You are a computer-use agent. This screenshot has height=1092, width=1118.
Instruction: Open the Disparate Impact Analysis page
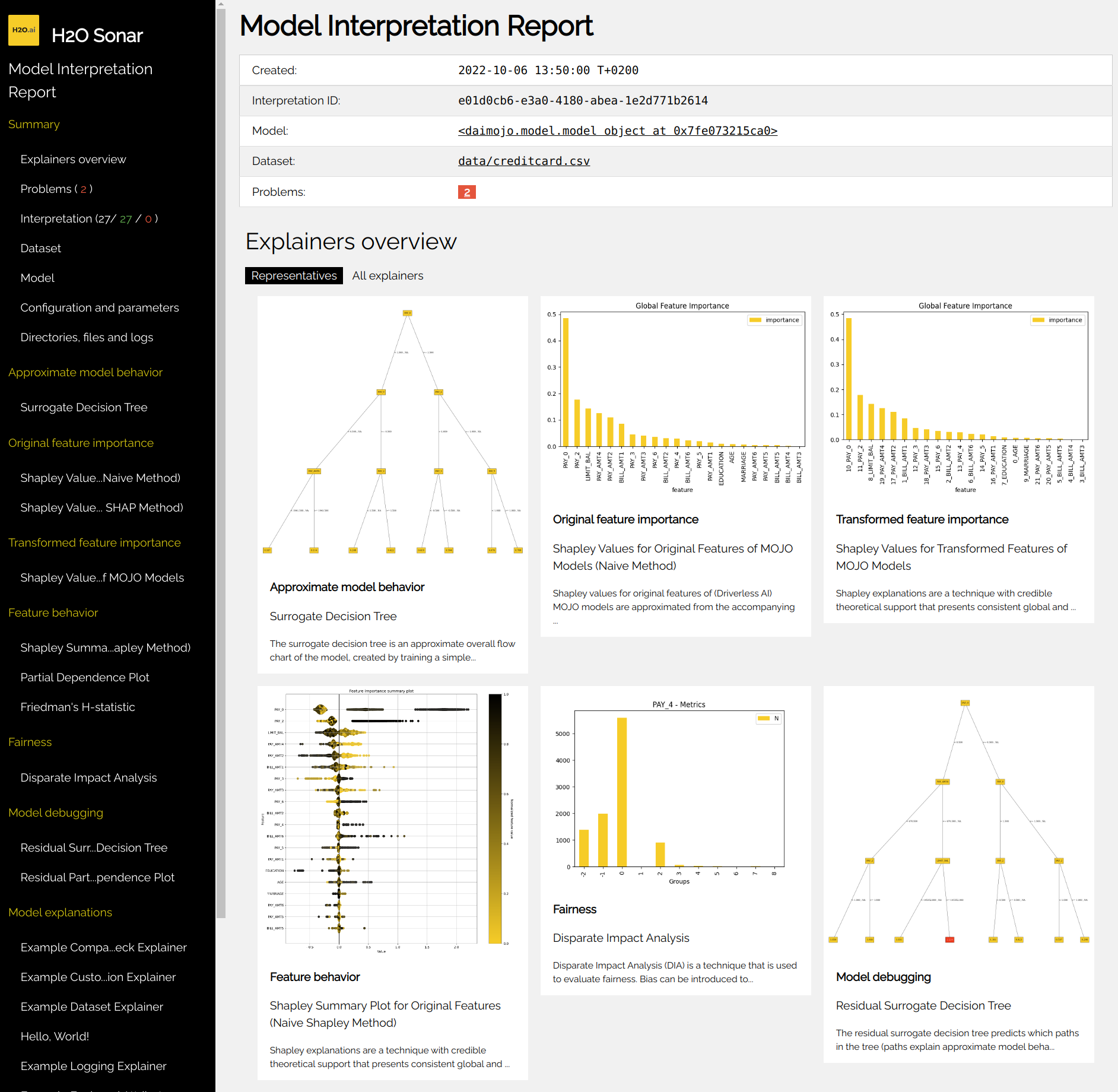[88, 777]
